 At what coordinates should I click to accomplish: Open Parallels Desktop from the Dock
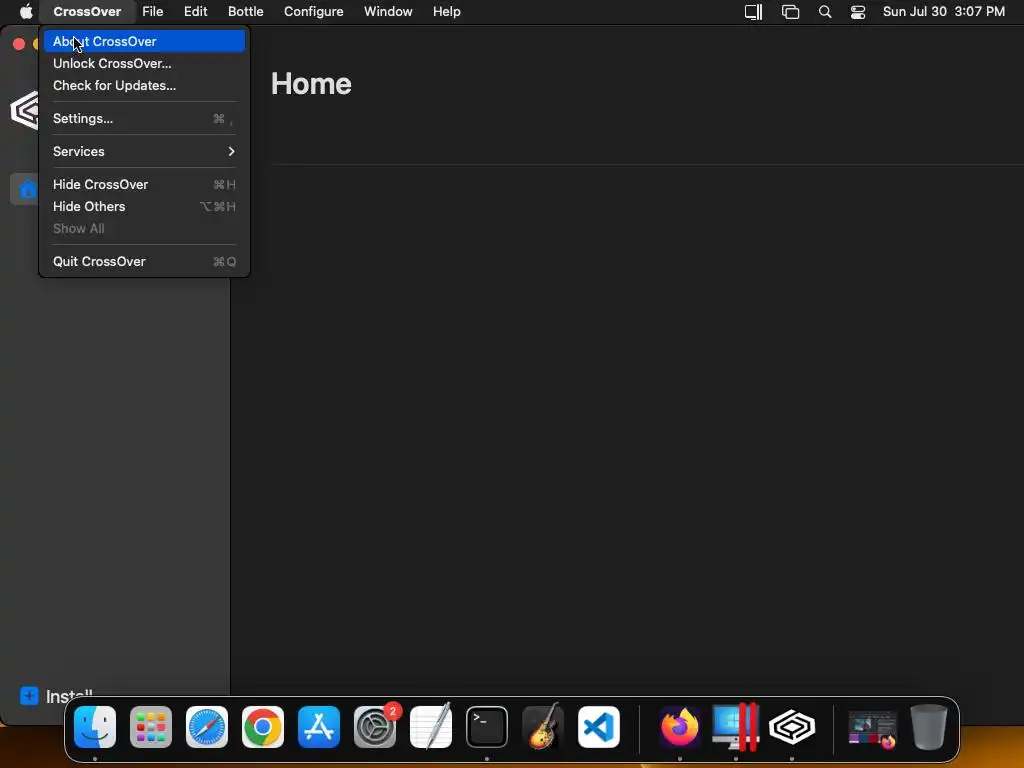coord(735,726)
